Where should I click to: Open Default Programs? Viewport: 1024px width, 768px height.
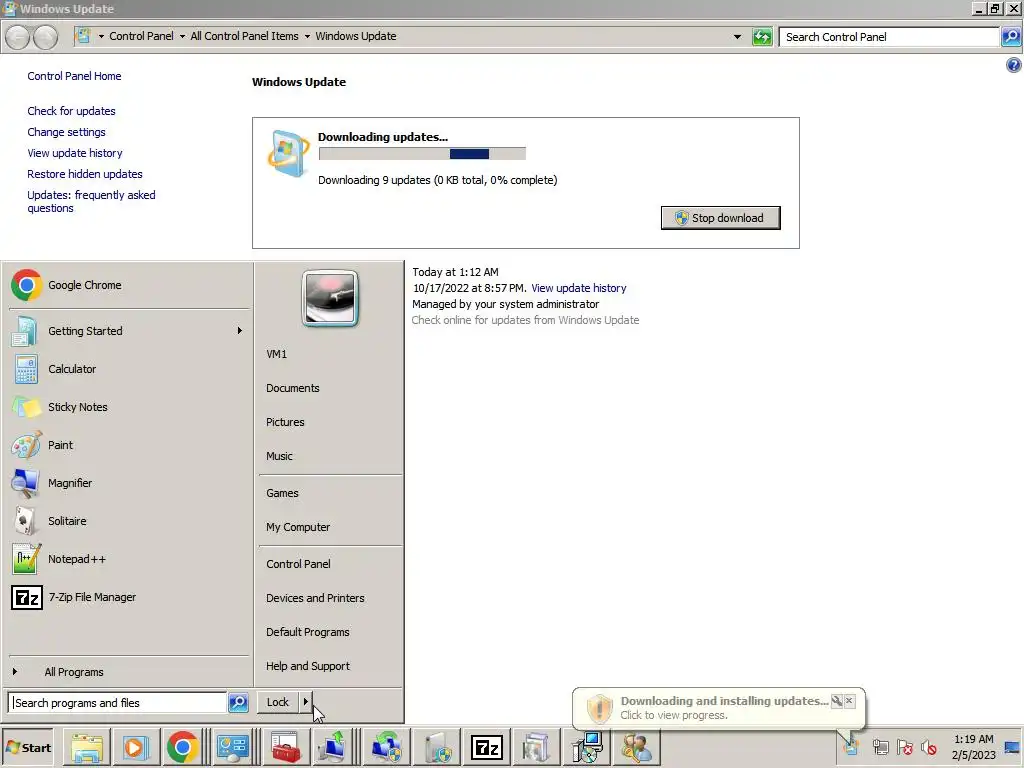pos(330,632)
